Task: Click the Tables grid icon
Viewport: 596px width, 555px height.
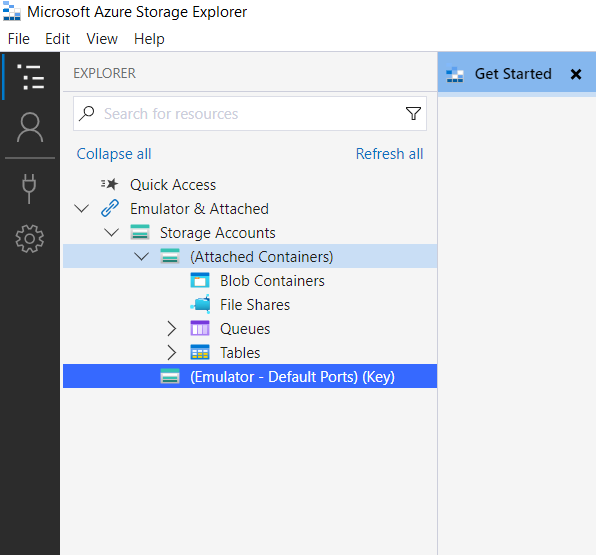Action: pos(200,352)
